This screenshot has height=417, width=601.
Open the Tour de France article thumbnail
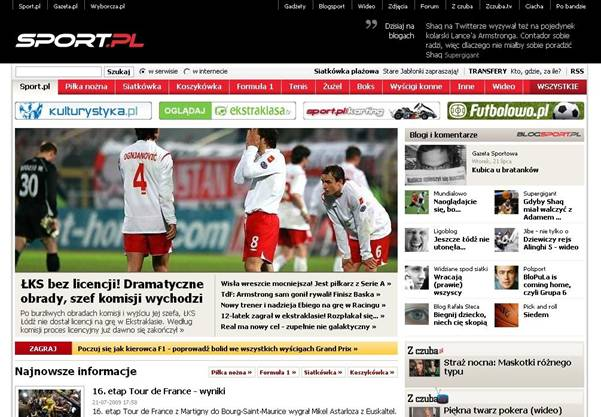pyautogui.click(x=49, y=403)
